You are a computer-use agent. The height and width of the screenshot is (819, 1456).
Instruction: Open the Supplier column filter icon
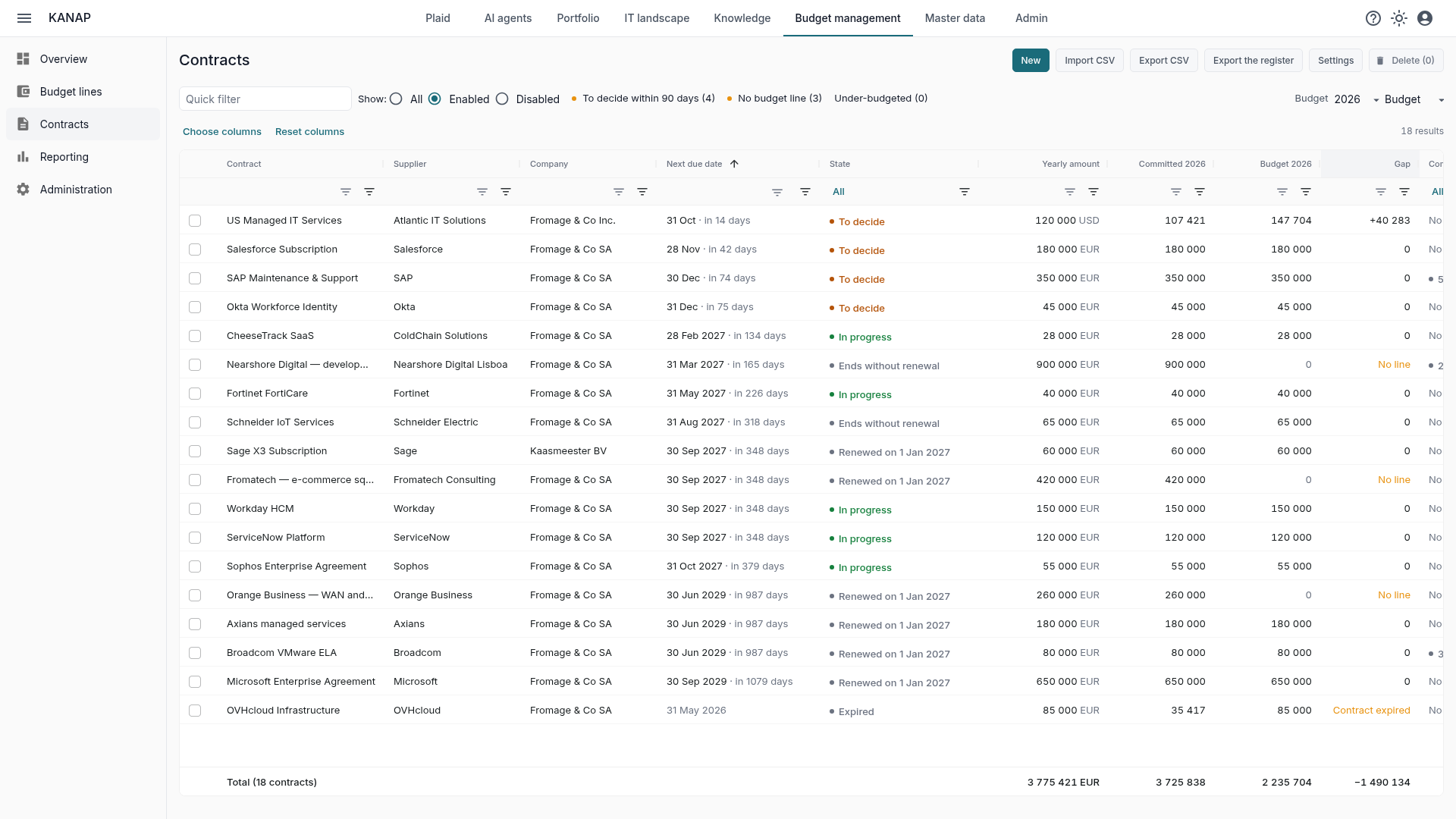point(506,192)
